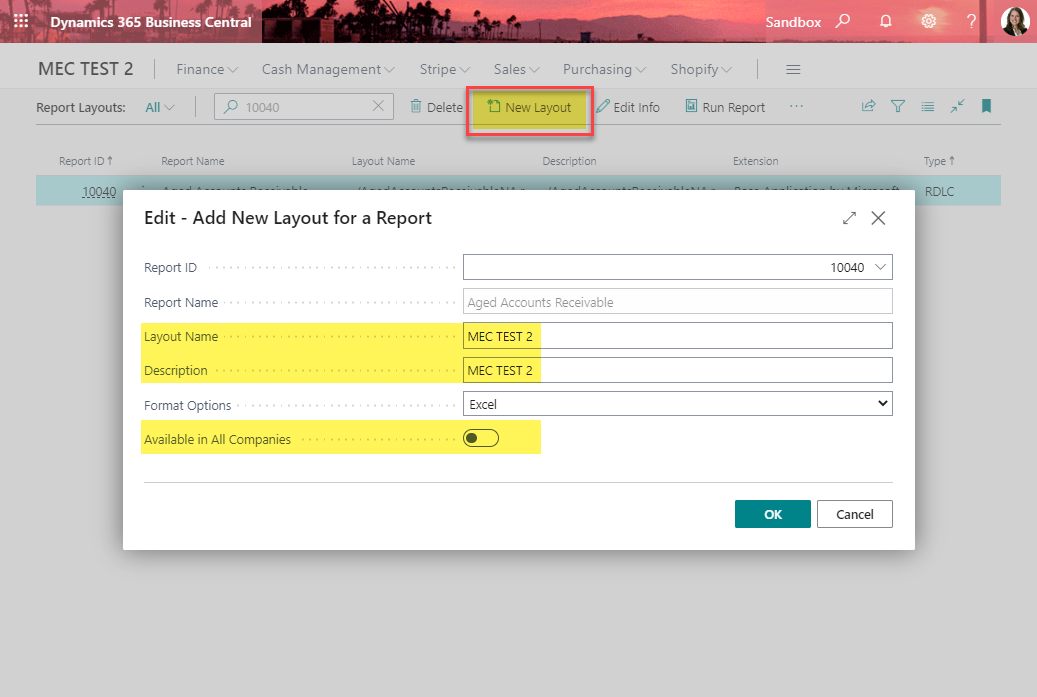Sort by Extension column header
Viewport: 1037px width, 697px height.
755,161
